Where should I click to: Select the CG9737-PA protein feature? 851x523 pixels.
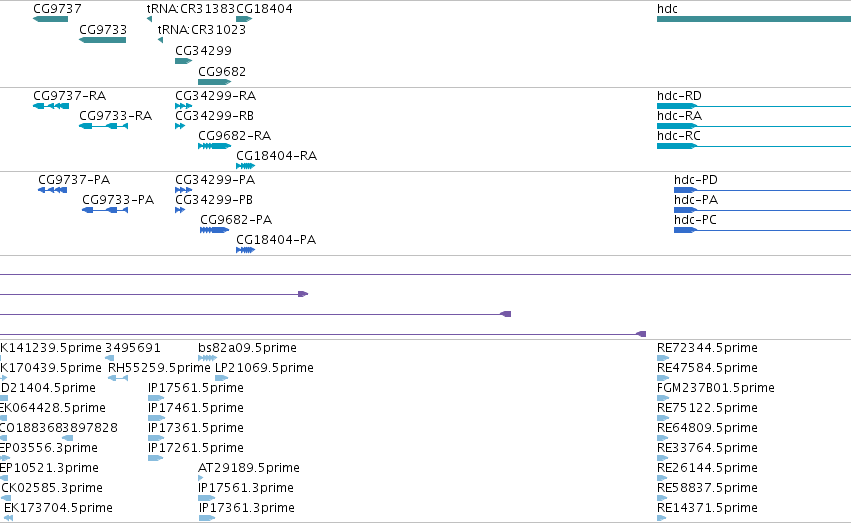(53, 190)
